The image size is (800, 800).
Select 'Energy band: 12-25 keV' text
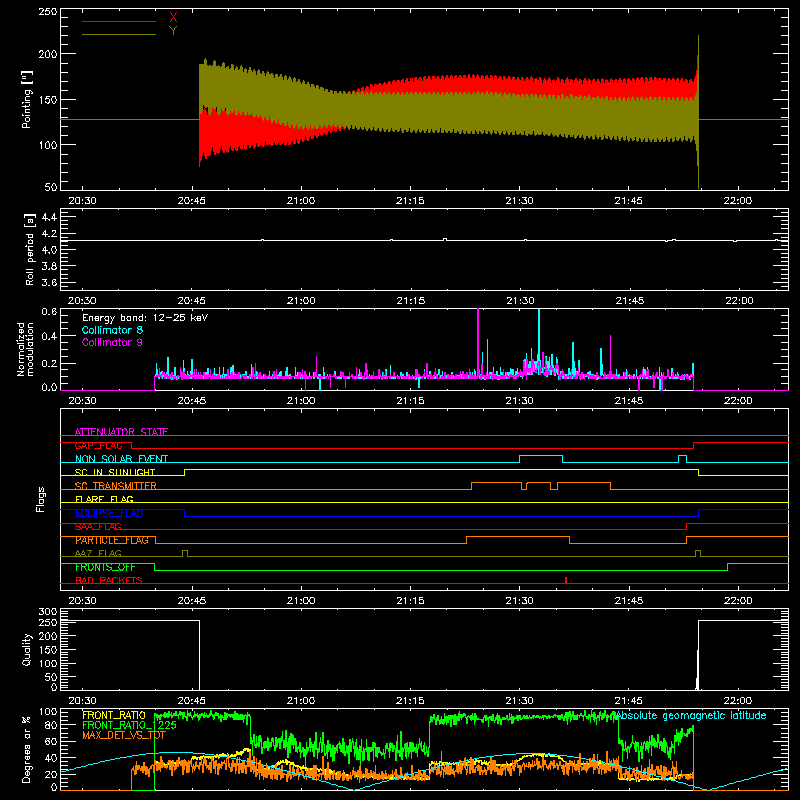[x=145, y=318]
